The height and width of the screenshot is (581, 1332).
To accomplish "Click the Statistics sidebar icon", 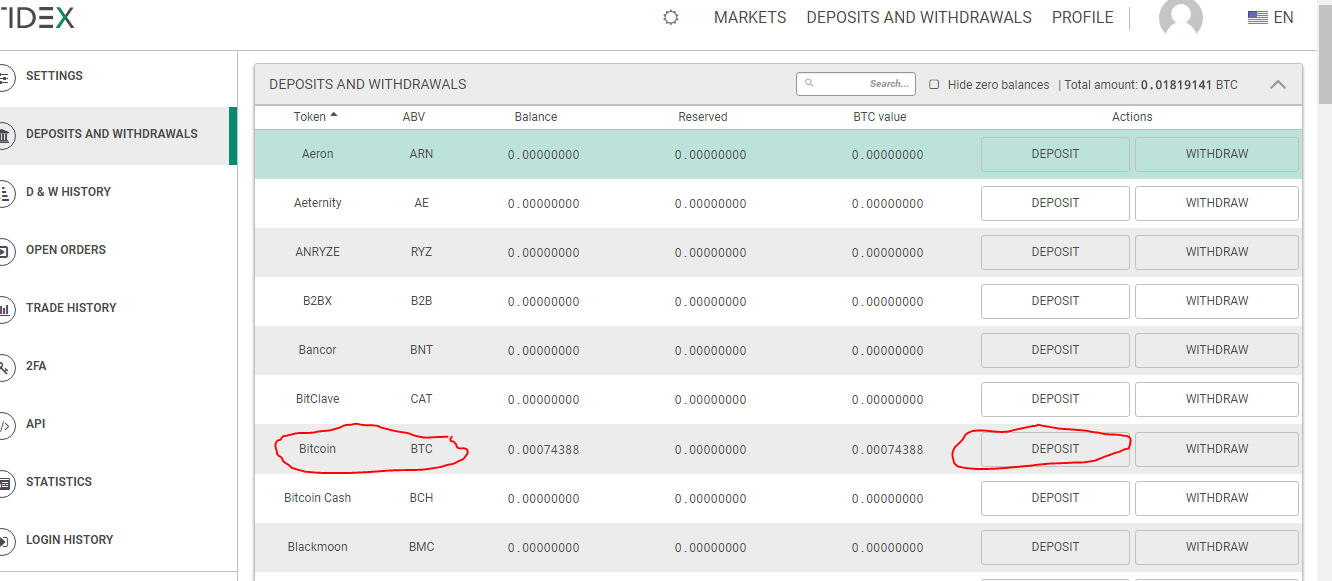I will tap(6, 482).
